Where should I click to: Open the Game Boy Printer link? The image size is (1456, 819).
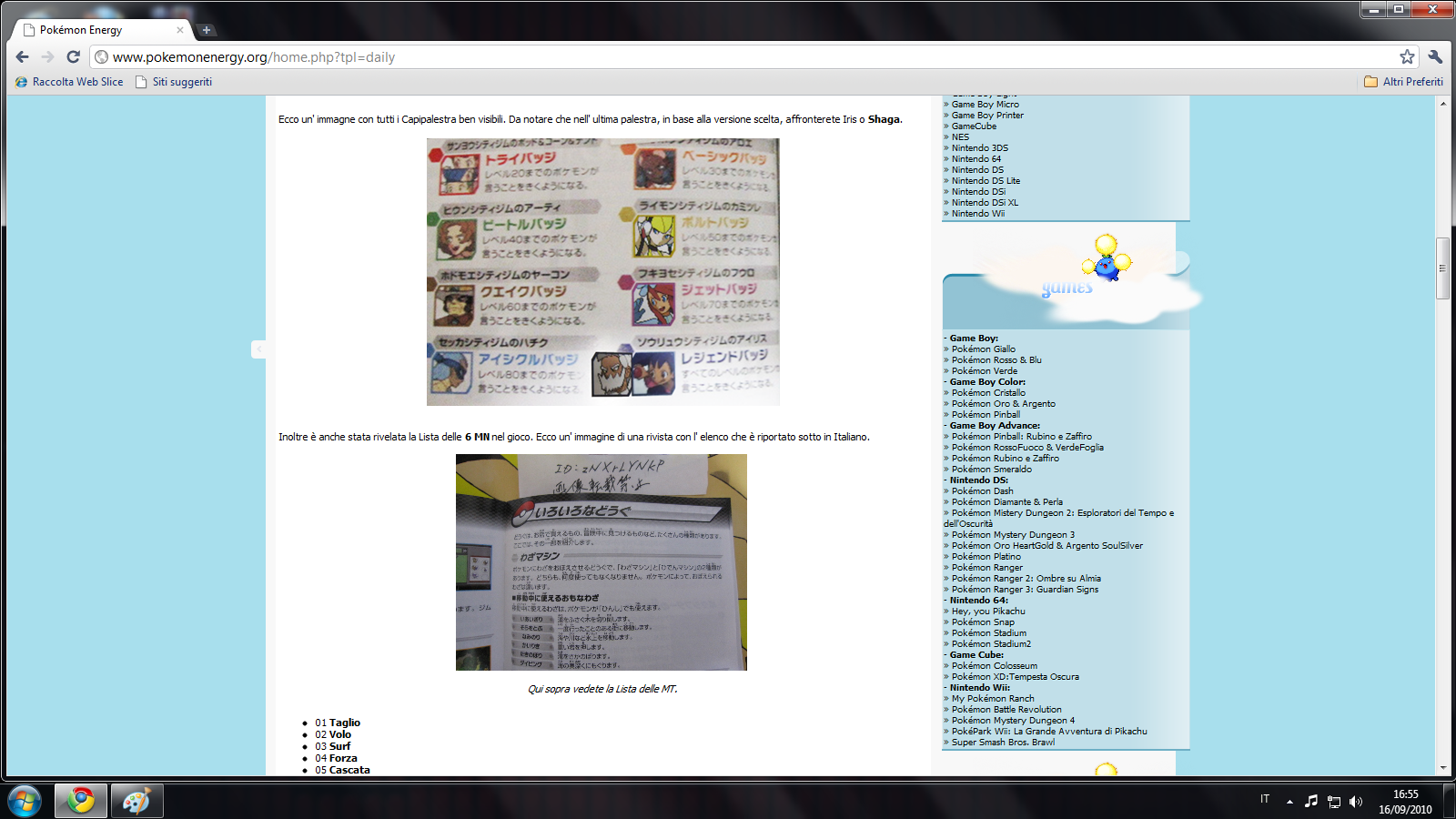click(x=987, y=116)
